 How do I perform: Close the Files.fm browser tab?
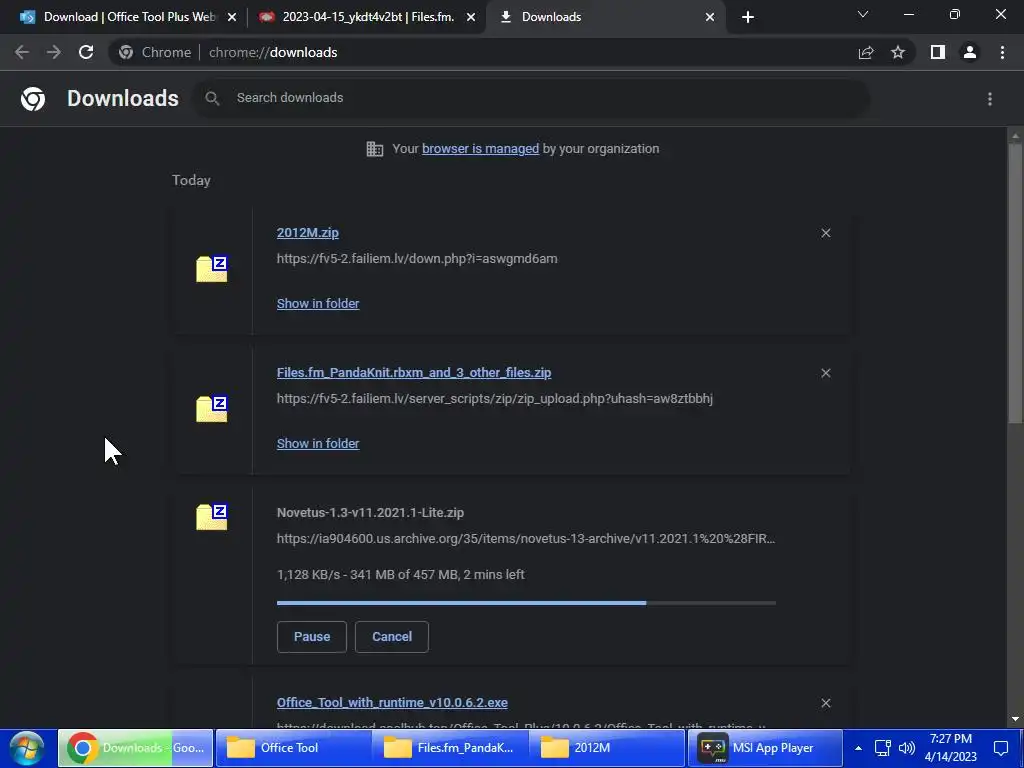(x=471, y=18)
